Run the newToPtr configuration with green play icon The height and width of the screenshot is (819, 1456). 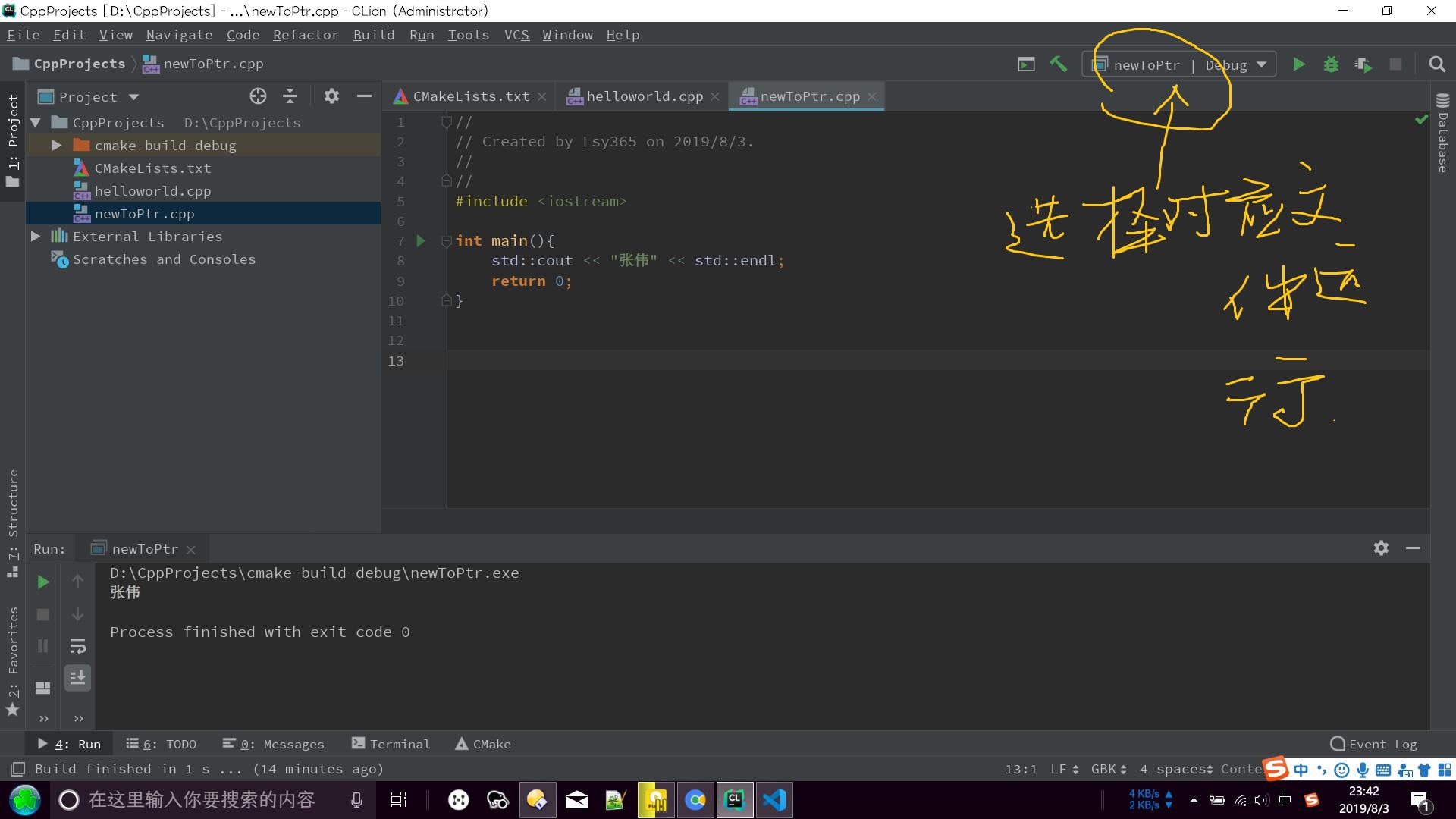pyautogui.click(x=1298, y=64)
